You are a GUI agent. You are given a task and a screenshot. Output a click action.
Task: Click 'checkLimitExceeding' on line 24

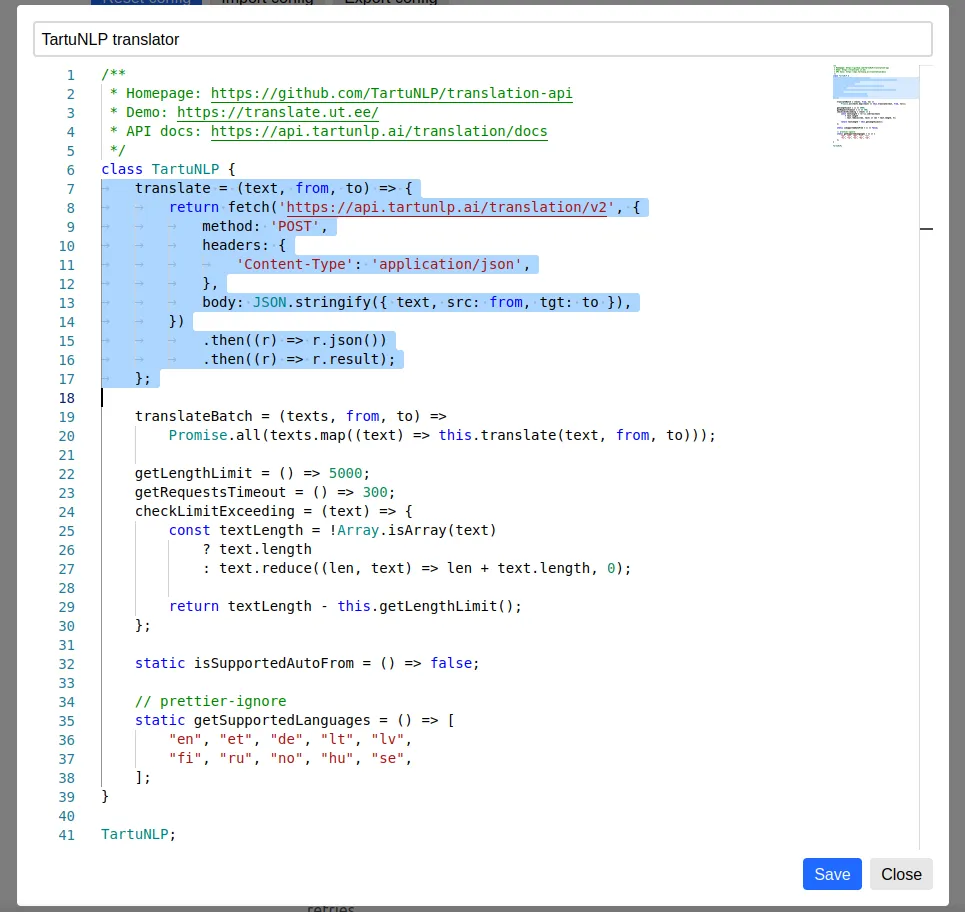tap(215, 511)
